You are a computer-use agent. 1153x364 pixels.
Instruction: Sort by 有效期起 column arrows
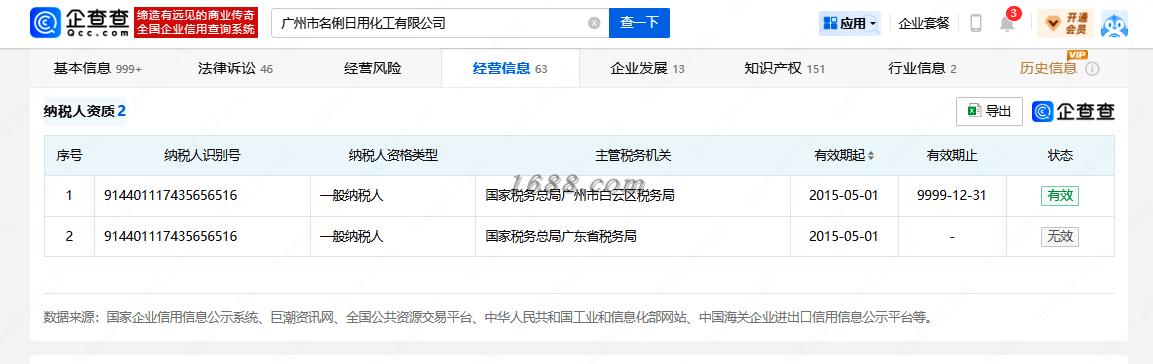(x=871, y=156)
